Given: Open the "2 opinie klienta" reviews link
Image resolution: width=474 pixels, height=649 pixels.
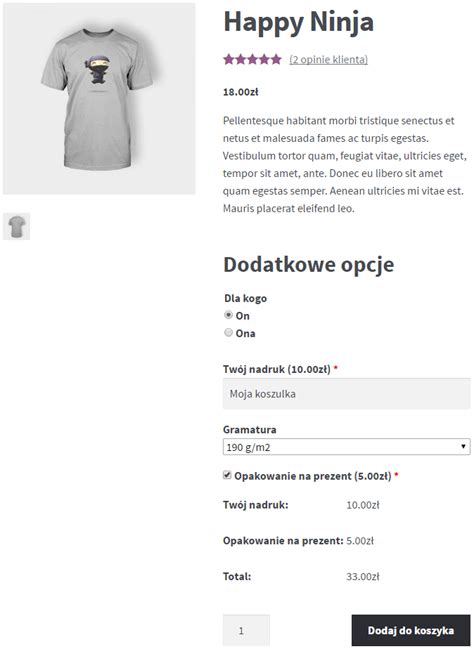Looking at the screenshot, I should pos(329,60).
